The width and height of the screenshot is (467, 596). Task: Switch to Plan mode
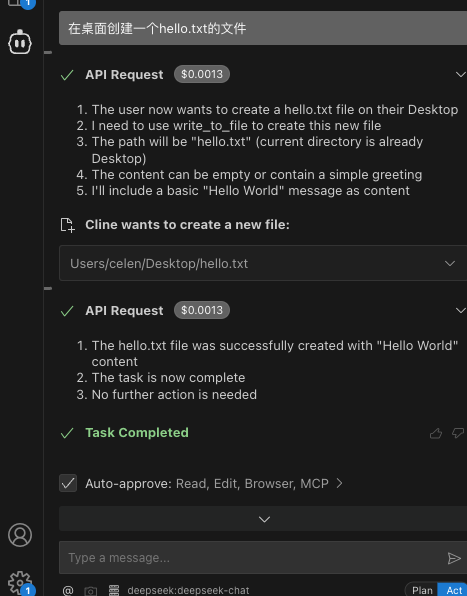coord(422,590)
